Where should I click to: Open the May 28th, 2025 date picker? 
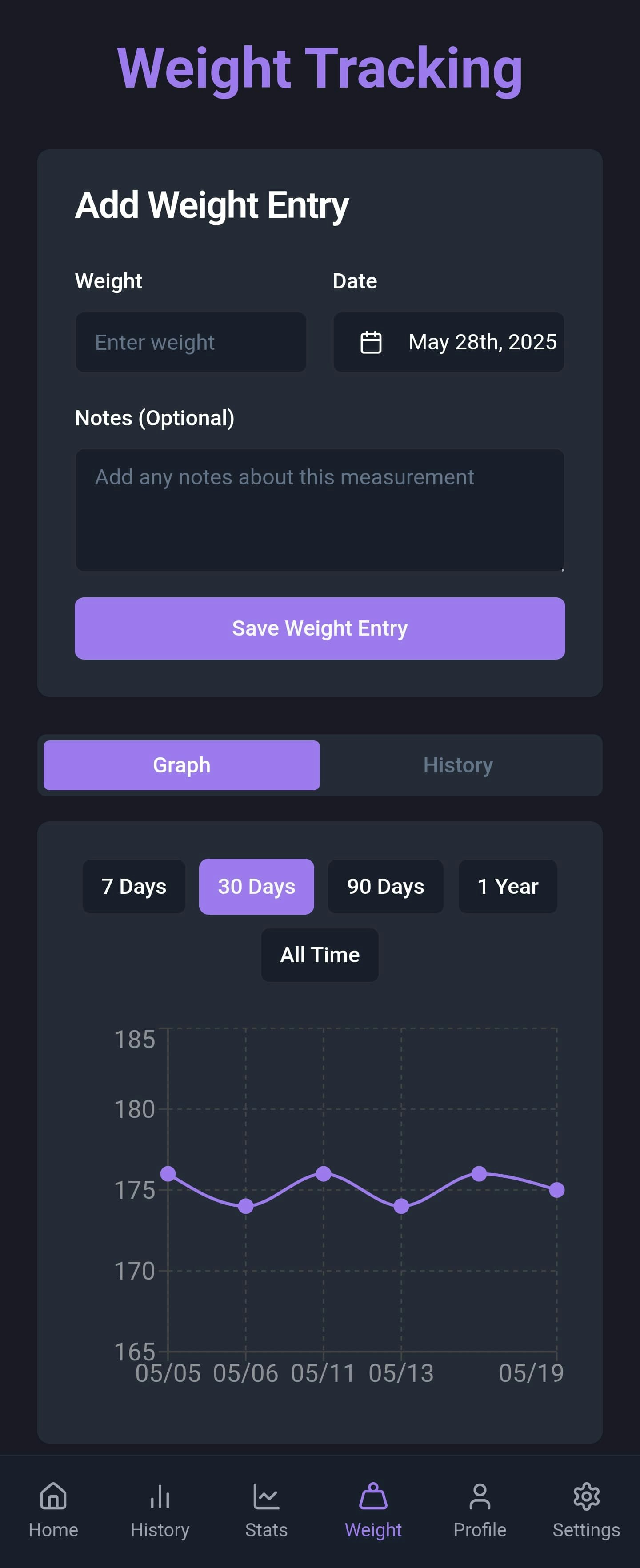pyautogui.click(x=449, y=342)
